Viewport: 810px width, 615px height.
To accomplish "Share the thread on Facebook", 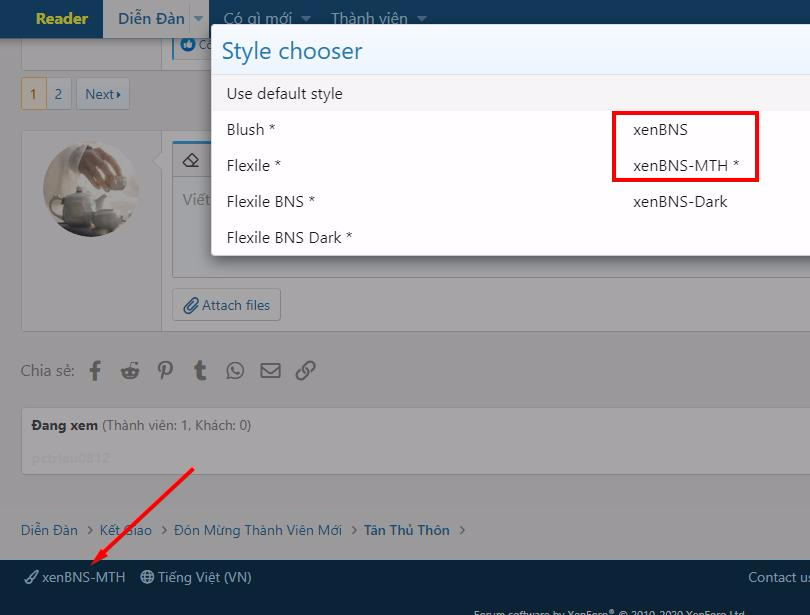I will [x=95, y=371].
